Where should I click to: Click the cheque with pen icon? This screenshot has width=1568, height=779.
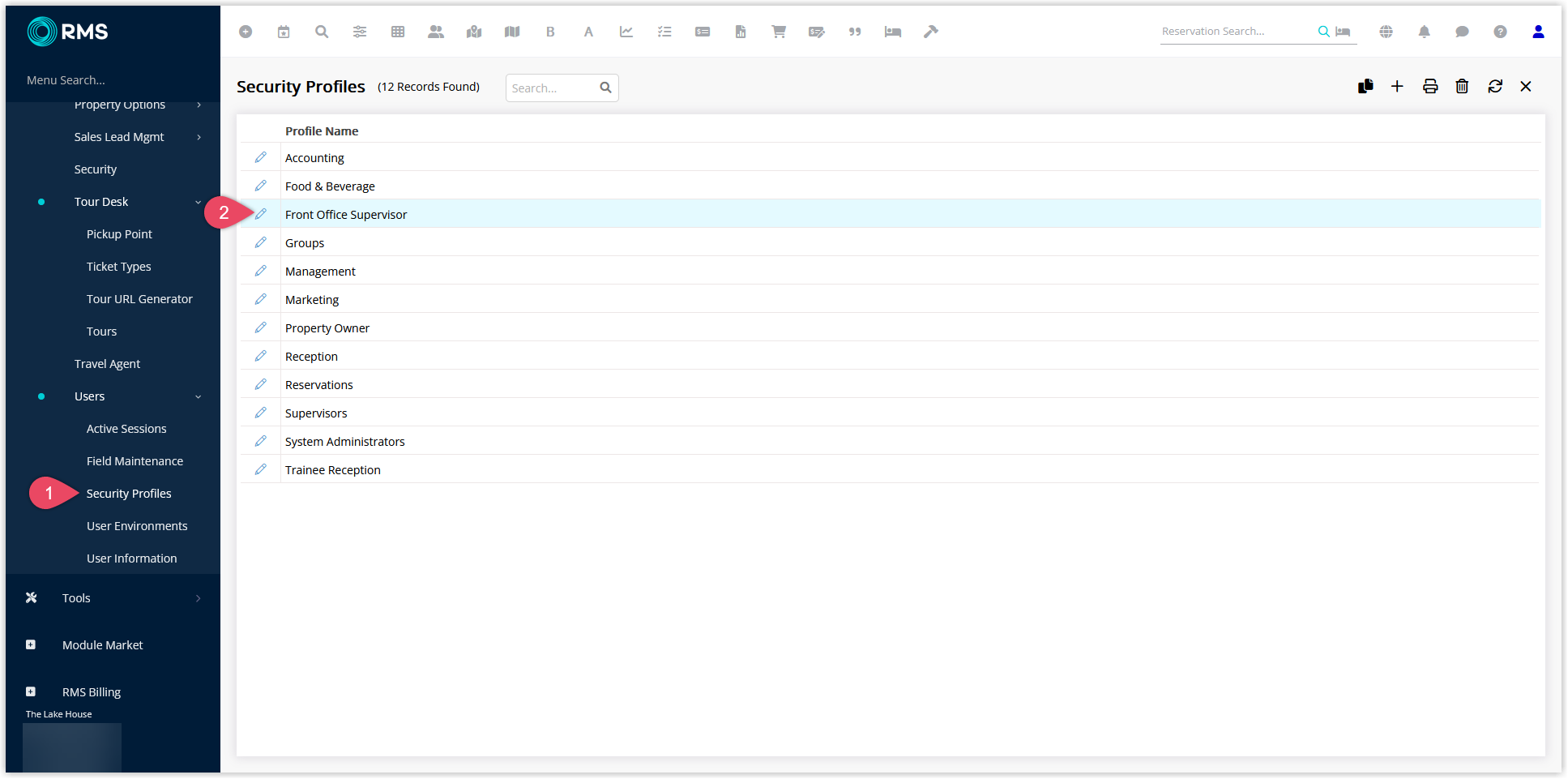(817, 32)
